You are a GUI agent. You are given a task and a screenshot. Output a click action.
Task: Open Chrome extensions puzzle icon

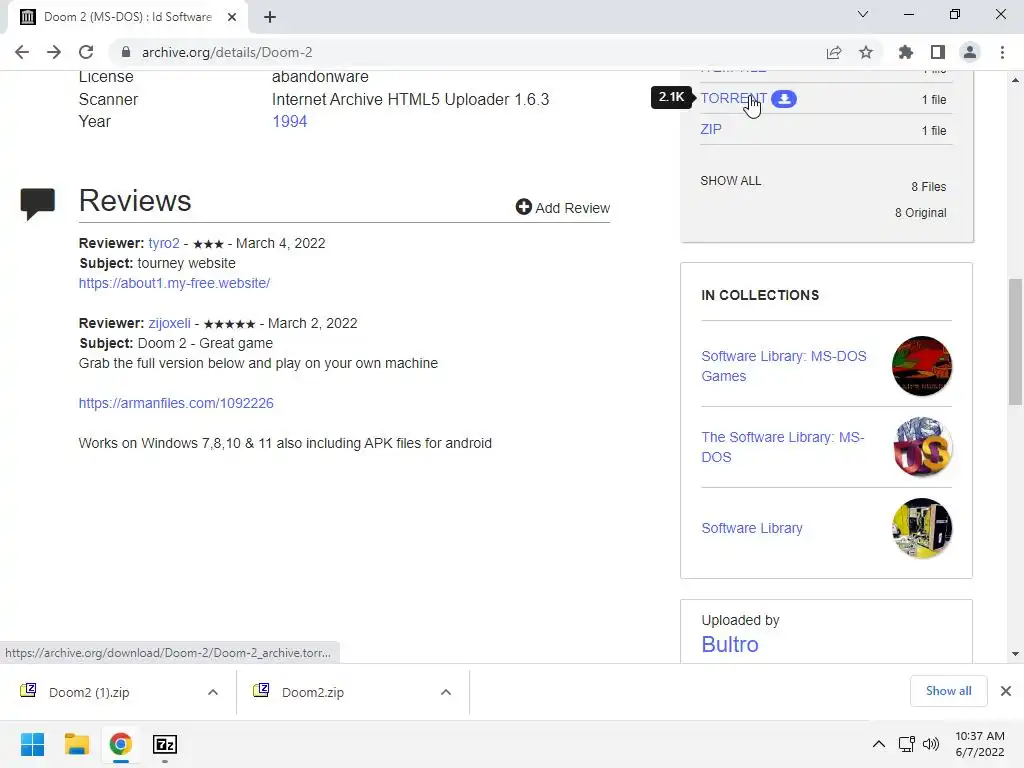tap(906, 52)
